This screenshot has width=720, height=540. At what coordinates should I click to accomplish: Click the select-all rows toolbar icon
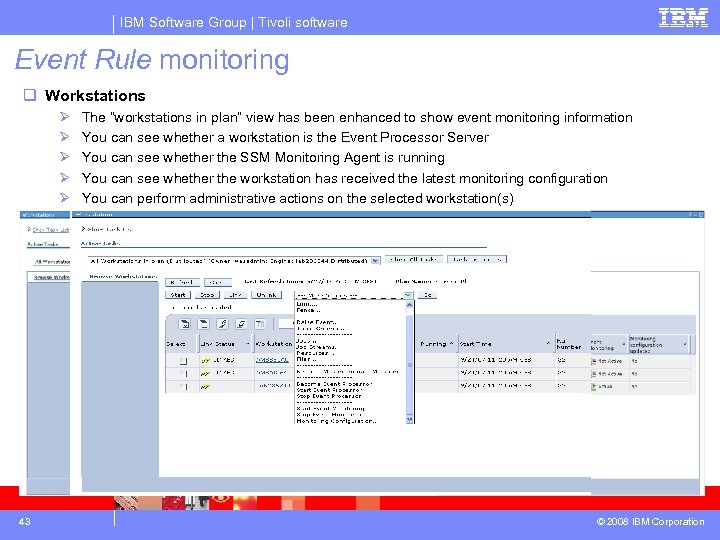(185, 324)
